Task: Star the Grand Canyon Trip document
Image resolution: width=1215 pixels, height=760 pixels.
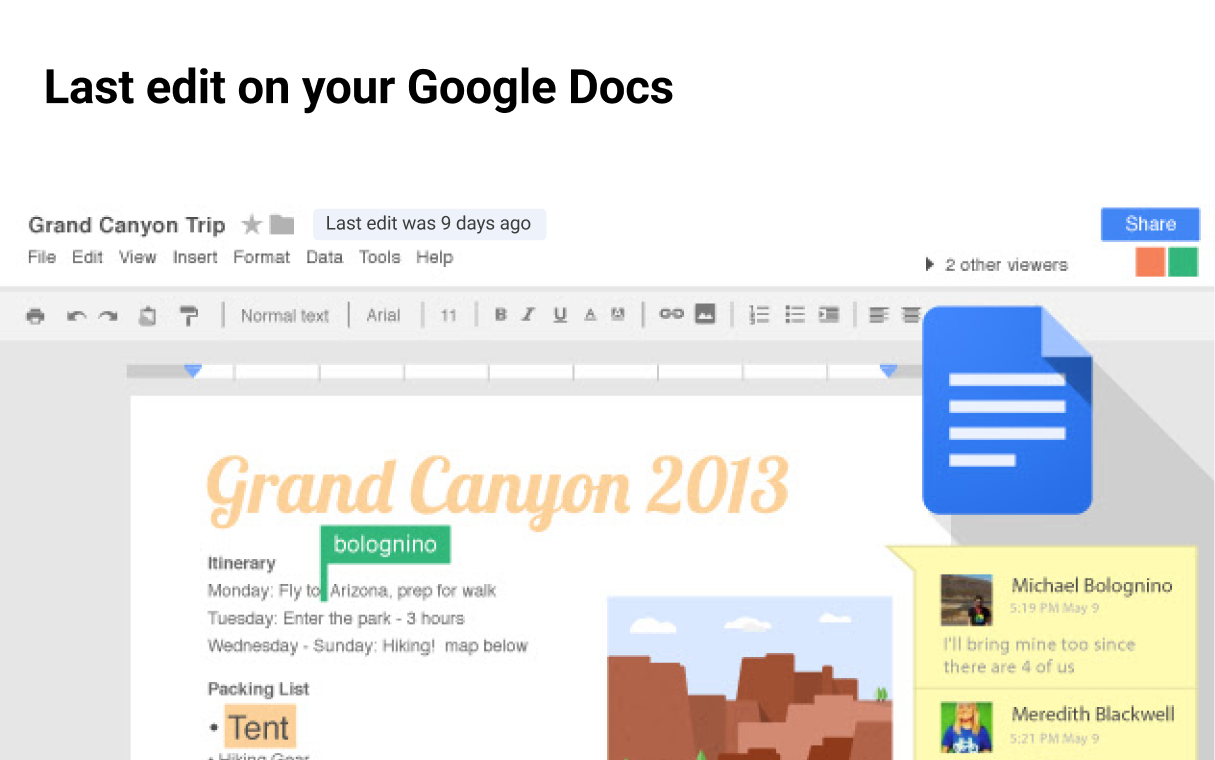Action: click(x=252, y=224)
